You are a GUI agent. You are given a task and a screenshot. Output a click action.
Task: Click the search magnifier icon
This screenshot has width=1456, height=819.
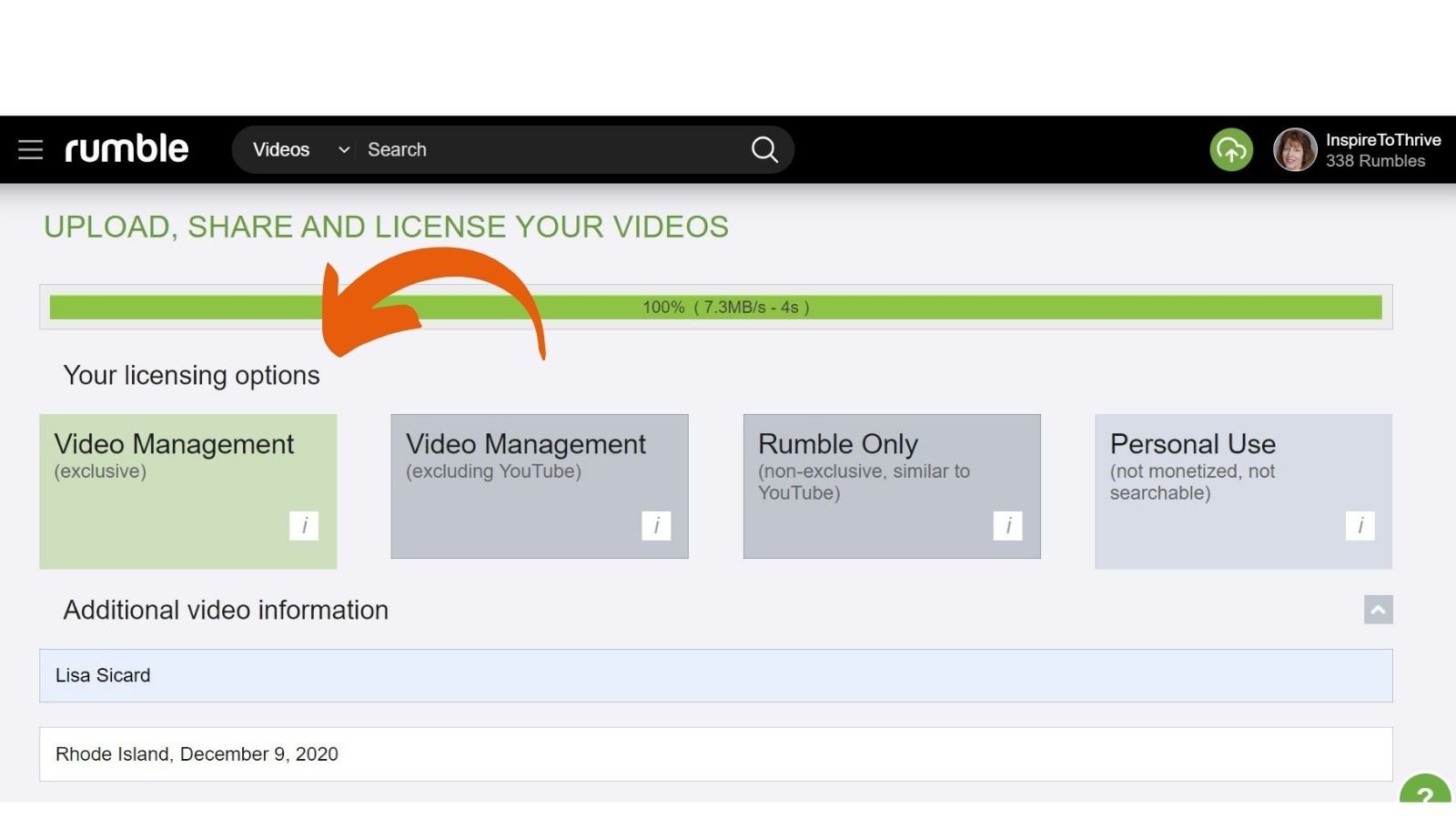click(x=763, y=149)
